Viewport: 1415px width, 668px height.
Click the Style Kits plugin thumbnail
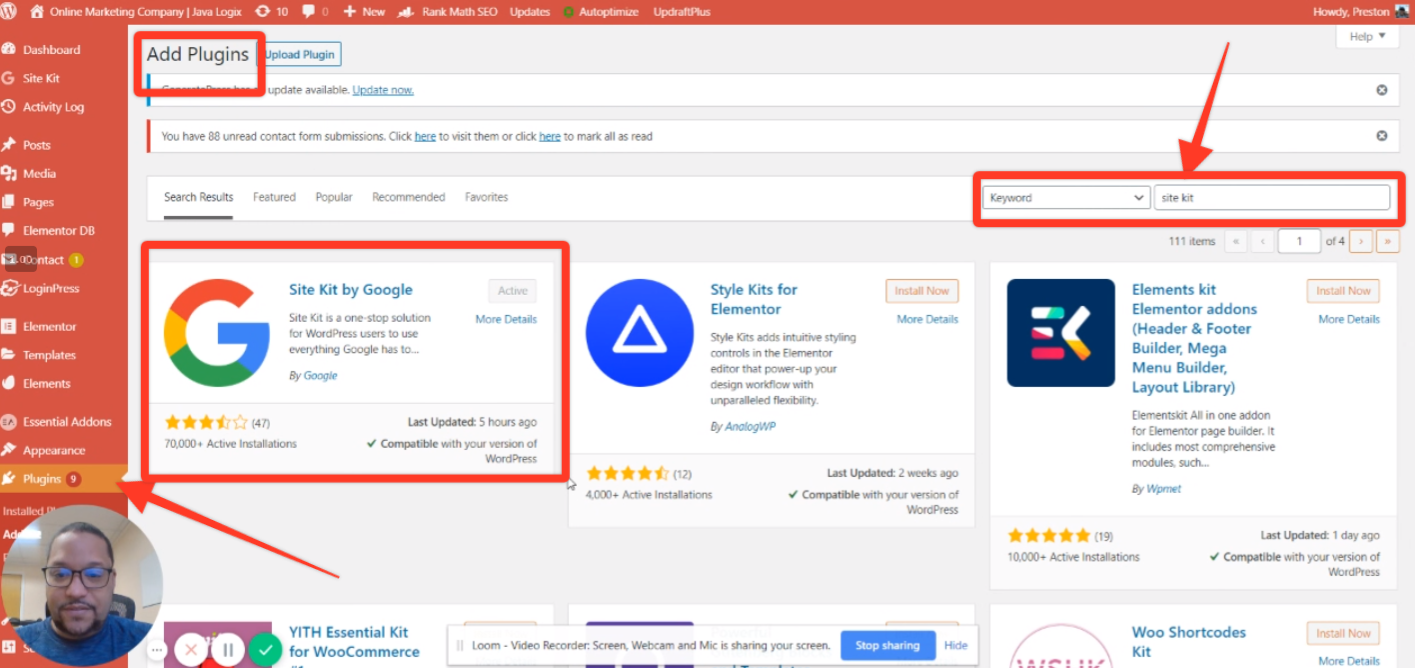click(640, 333)
